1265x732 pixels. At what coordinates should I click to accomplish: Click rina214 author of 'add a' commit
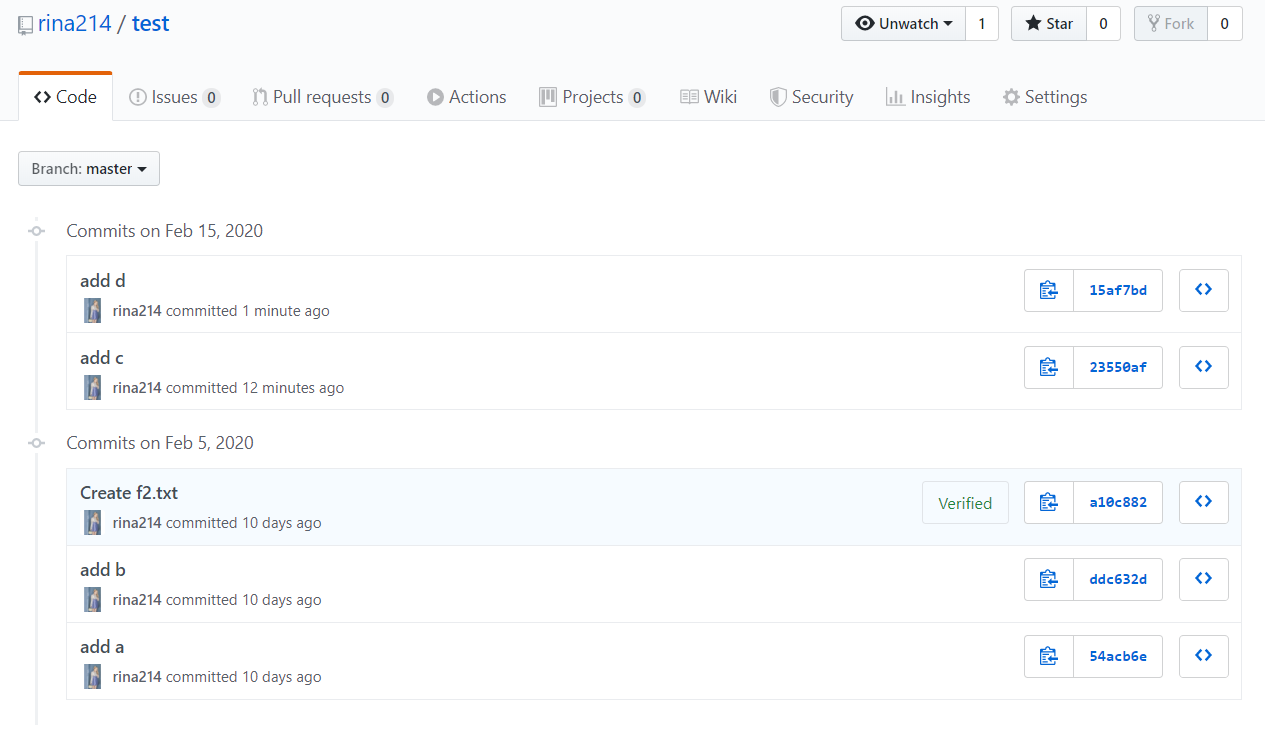tap(137, 677)
